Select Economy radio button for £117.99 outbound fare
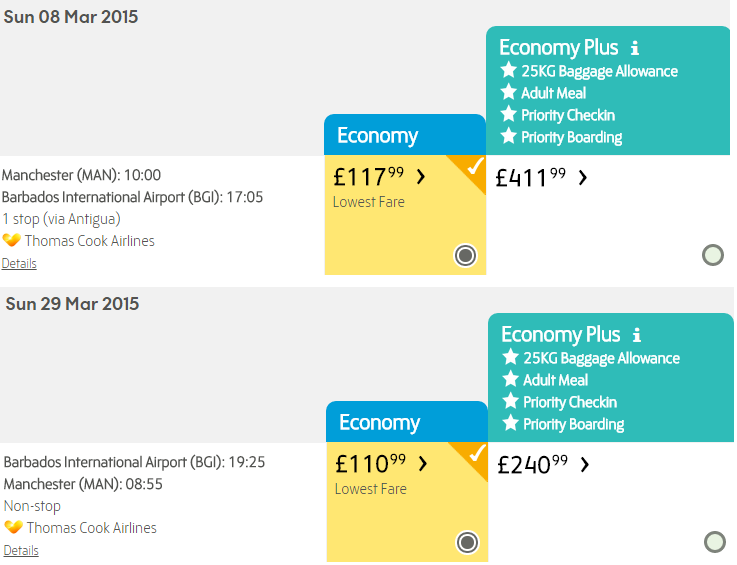 click(x=465, y=255)
